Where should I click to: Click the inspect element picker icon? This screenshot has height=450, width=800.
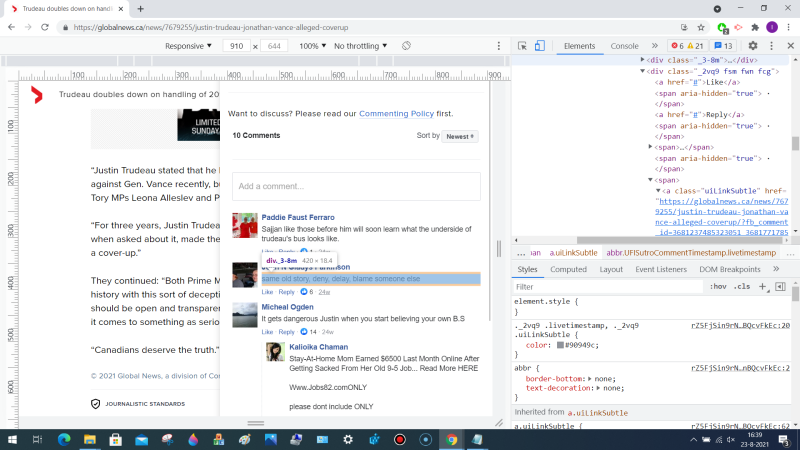point(523,46)
